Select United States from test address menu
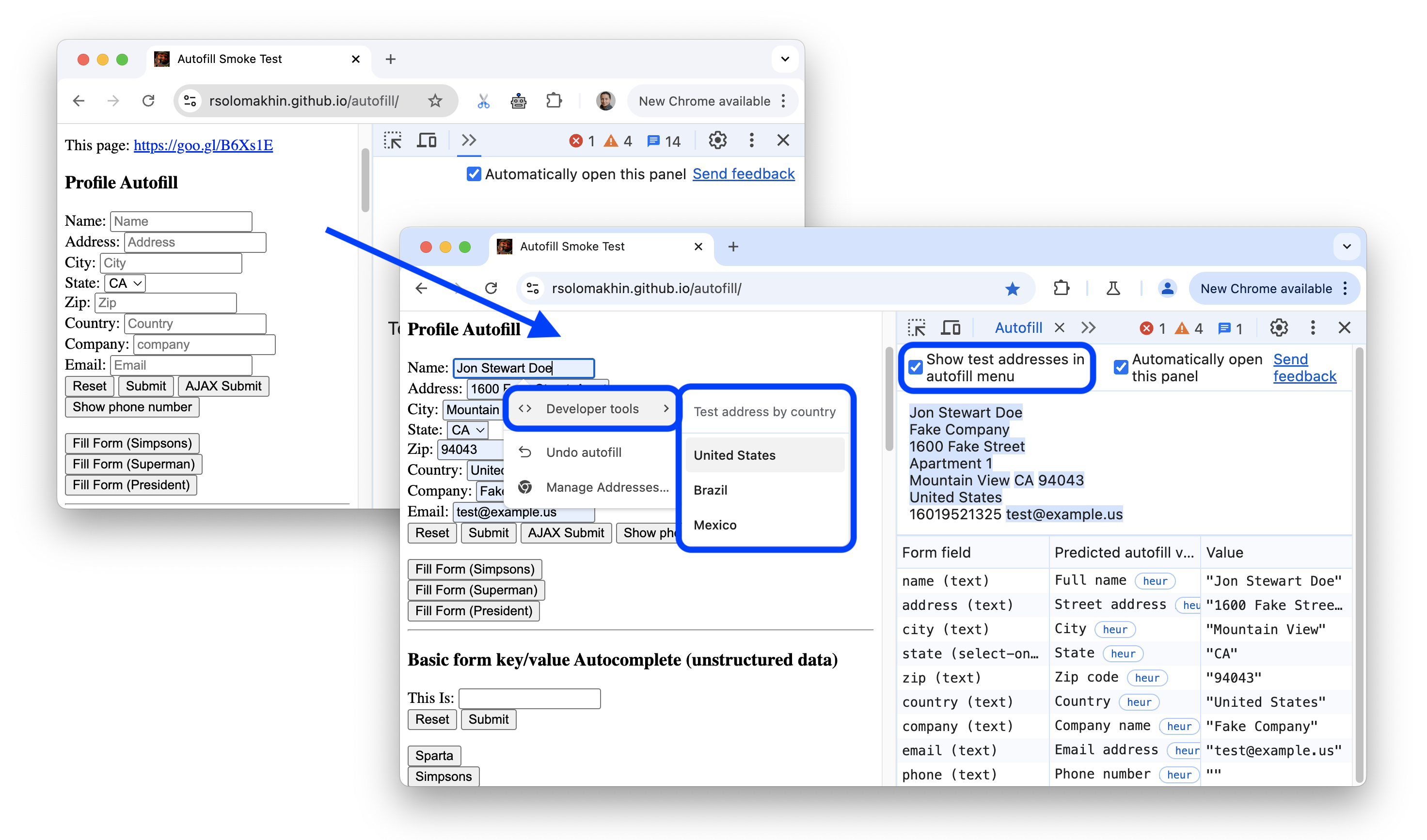 (735, 455)
